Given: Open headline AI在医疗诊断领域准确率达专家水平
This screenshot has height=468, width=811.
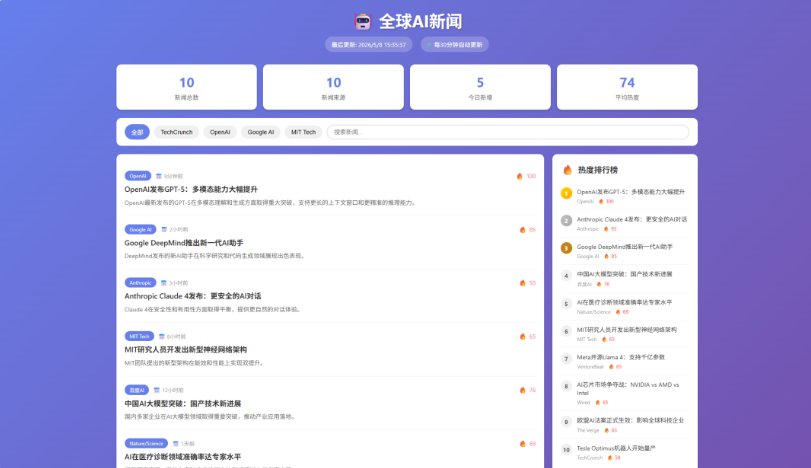Looking at the screenshot, I should 183,457.
